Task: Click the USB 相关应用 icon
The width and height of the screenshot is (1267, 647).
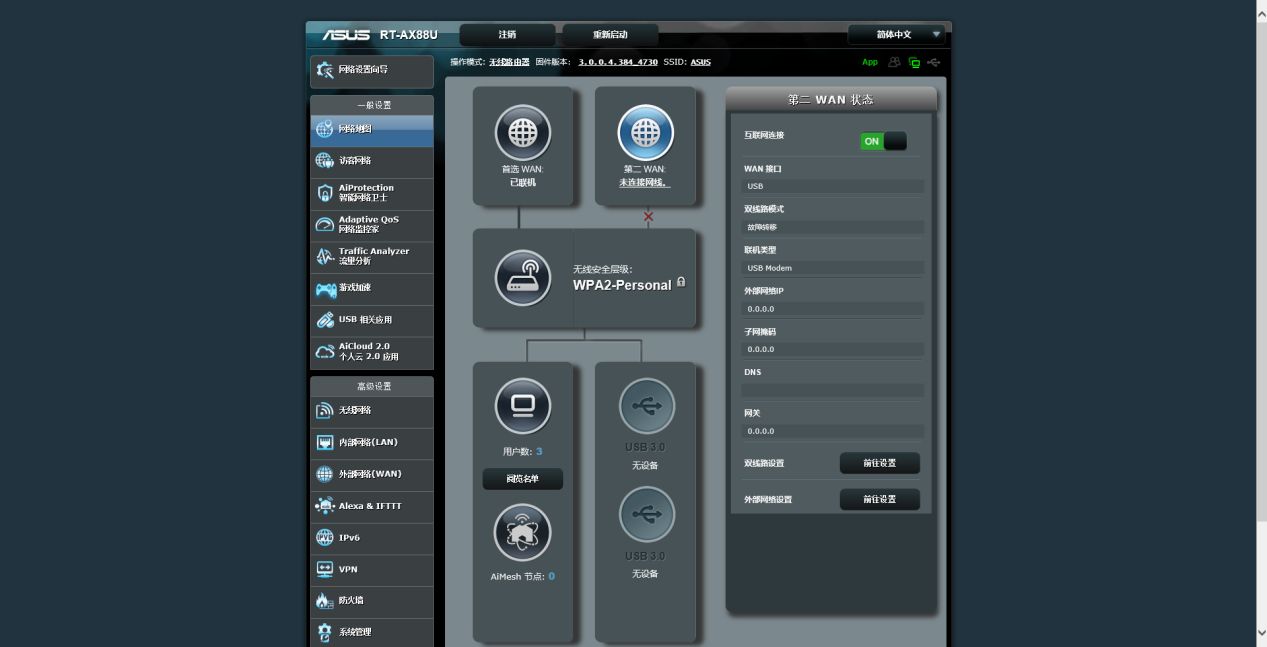Action: point(325,321)
